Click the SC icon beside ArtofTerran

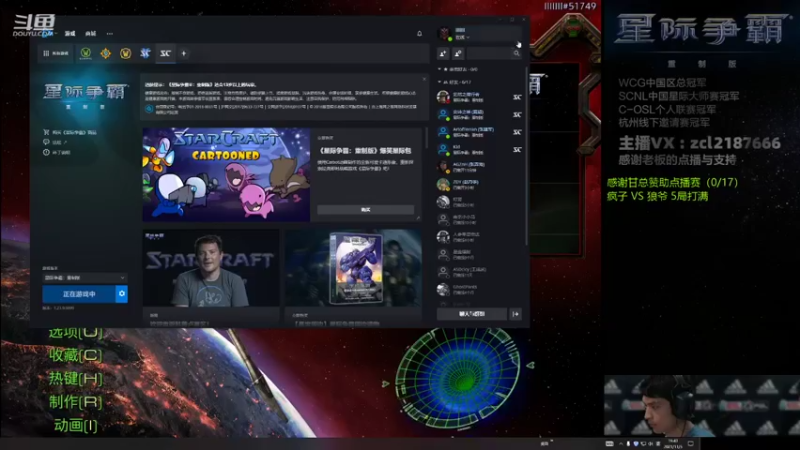pyautogui.click(x=517, y=132)
